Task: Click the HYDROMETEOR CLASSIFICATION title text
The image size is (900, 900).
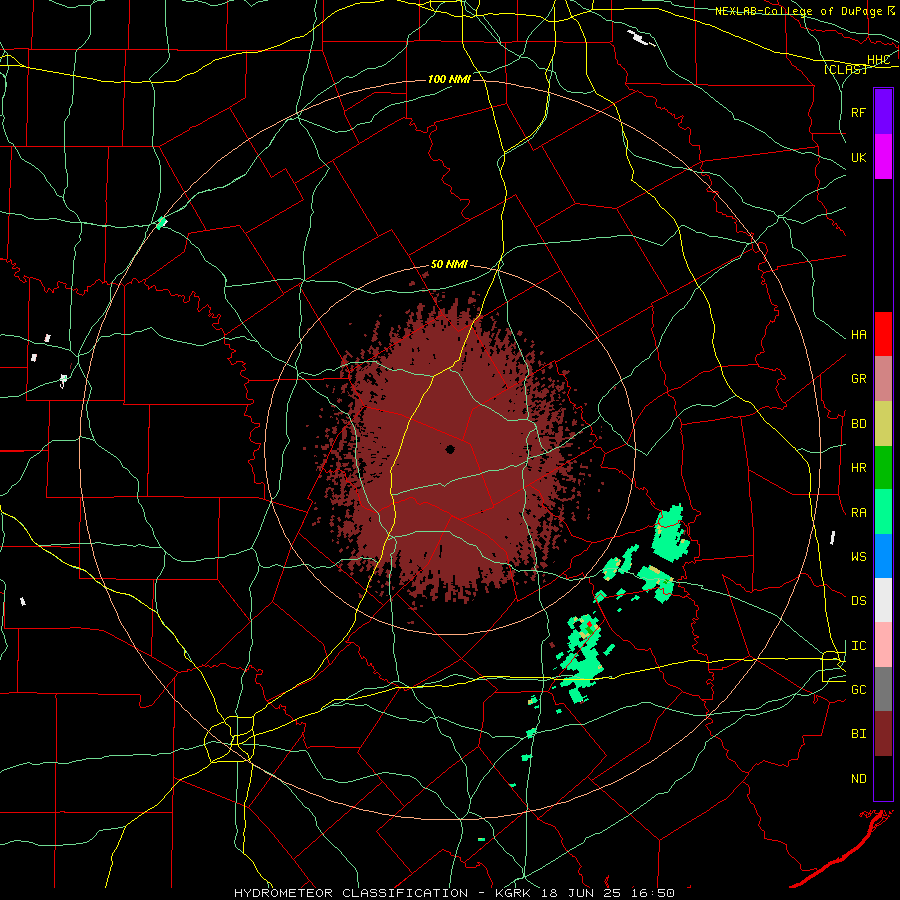Action: click(351, 893)
